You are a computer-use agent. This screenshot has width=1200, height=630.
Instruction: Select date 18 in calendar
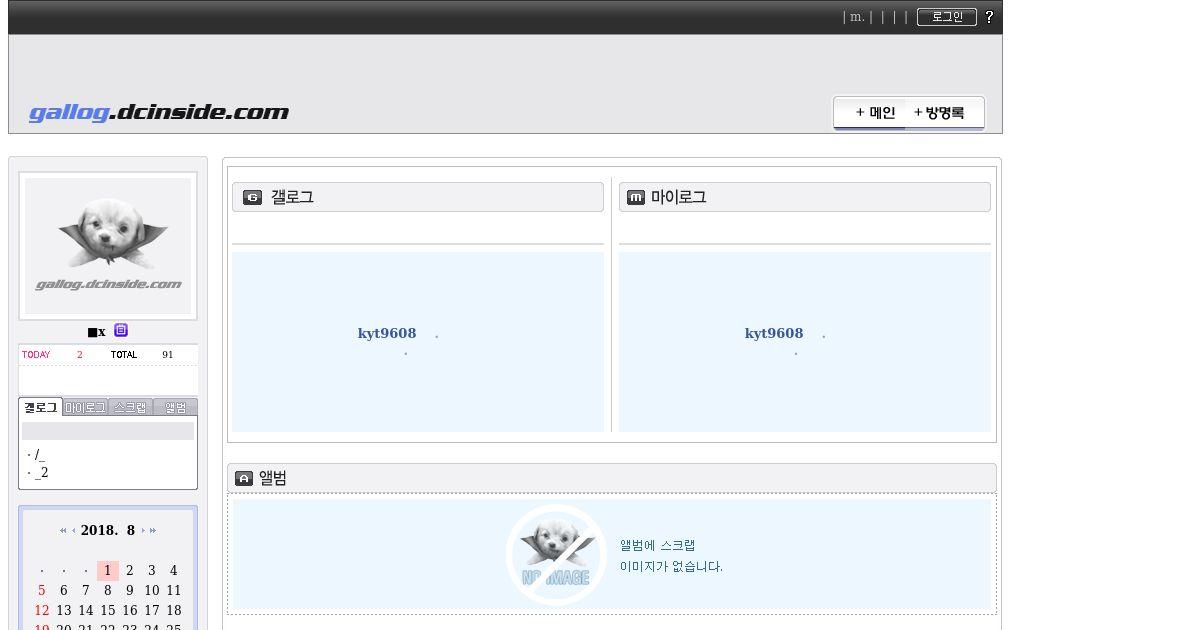tap(174, 611)
